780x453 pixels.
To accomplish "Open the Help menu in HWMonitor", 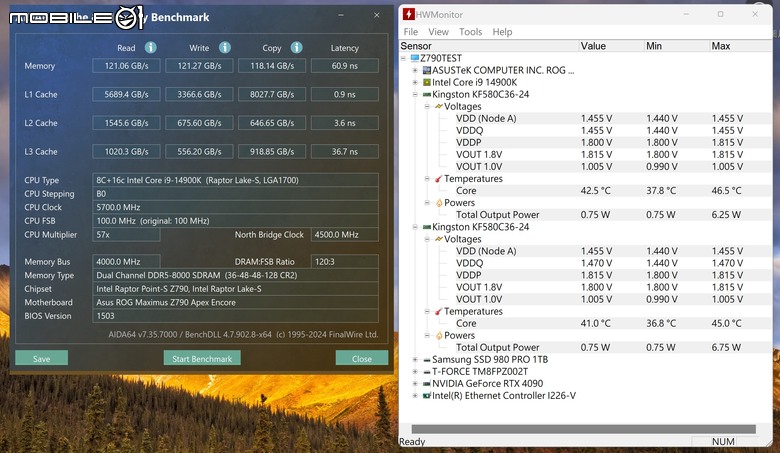I will click(502, 32).
